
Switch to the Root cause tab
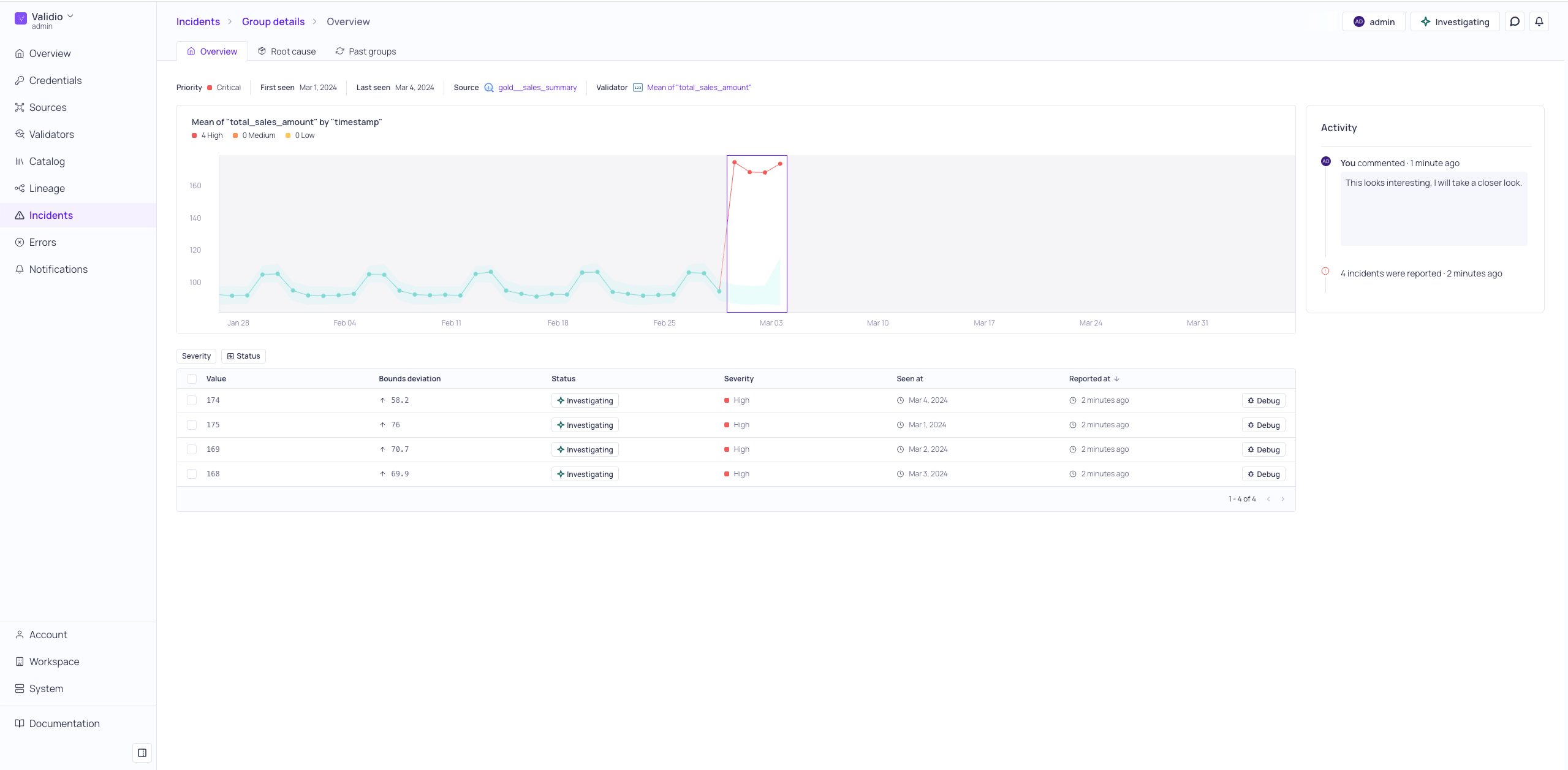coord(287,51)
